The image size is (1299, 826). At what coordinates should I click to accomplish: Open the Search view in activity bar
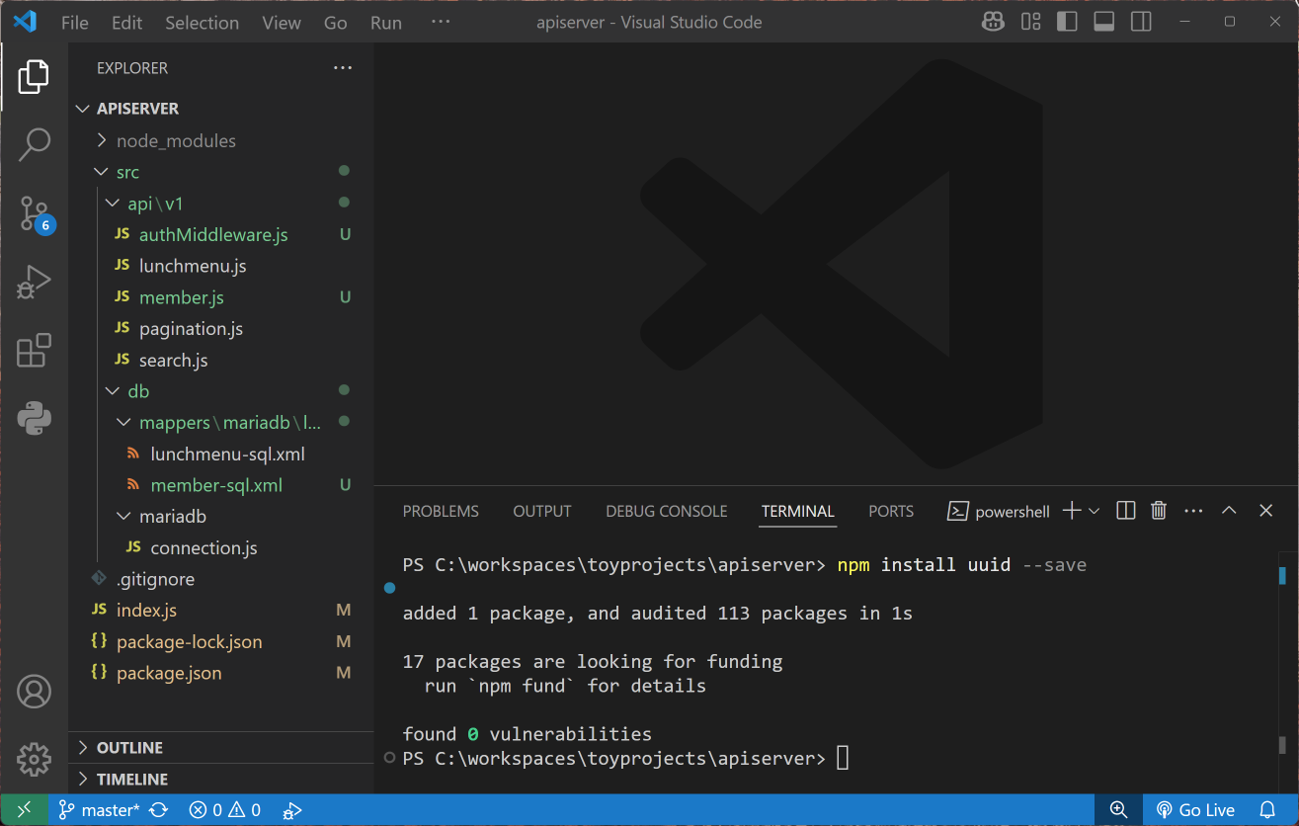coord(34,144)
